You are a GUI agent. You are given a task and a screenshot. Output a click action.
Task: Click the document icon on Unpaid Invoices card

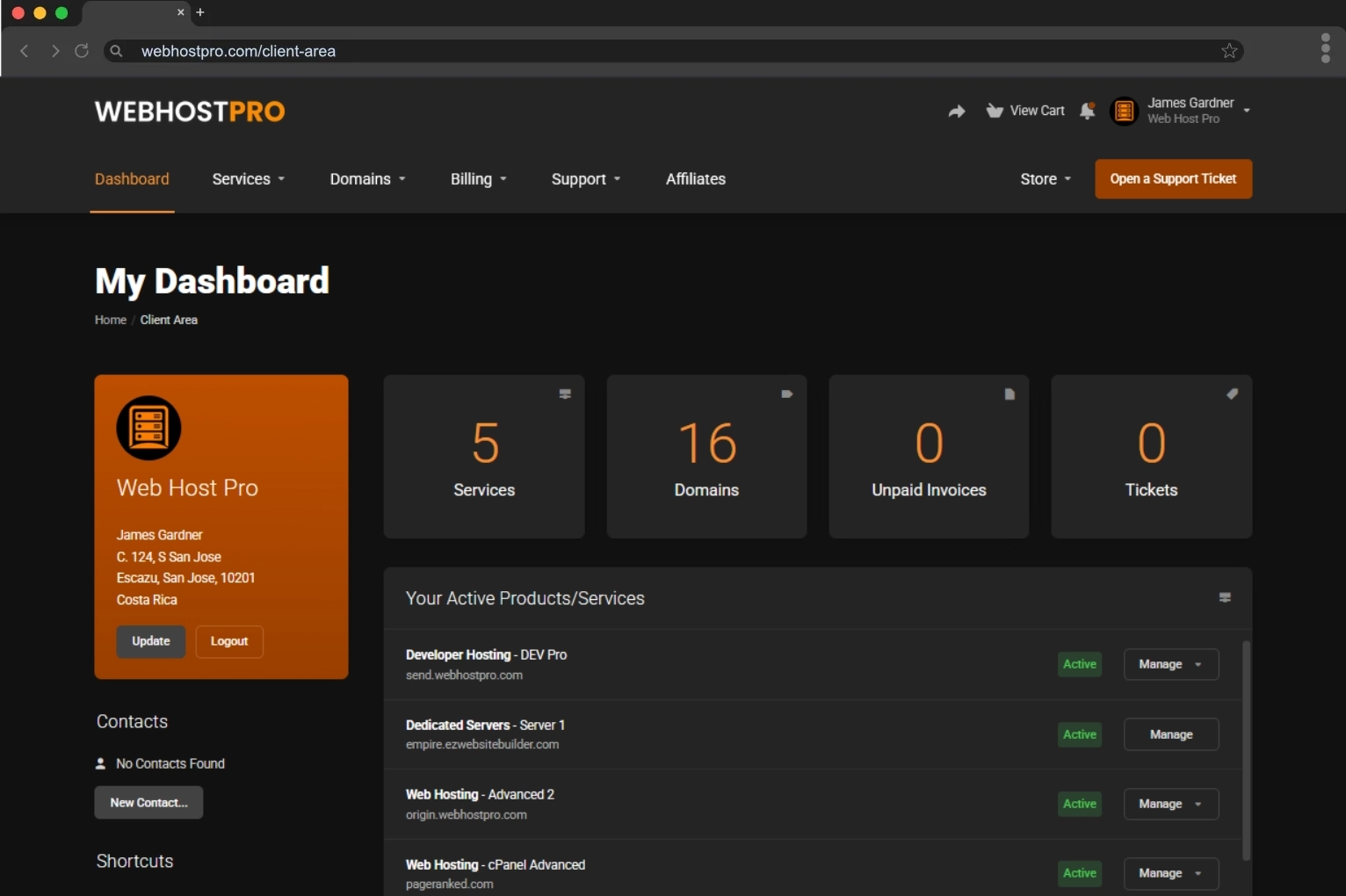[x=1009, y=394]
